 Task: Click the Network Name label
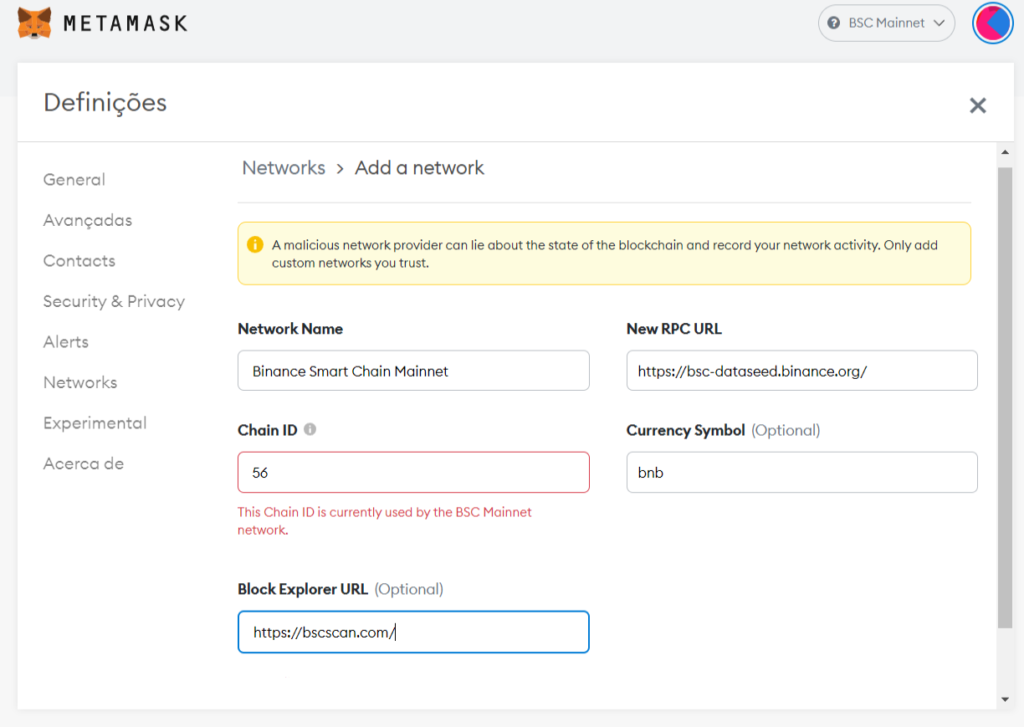pyautogui.click(x=290, y=329)
